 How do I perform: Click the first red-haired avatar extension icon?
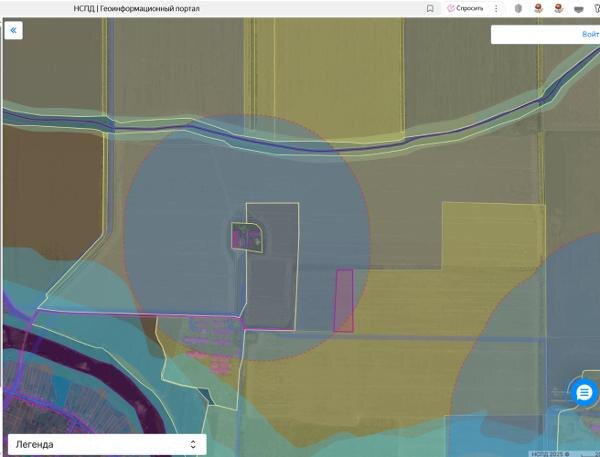click(538, 8)
